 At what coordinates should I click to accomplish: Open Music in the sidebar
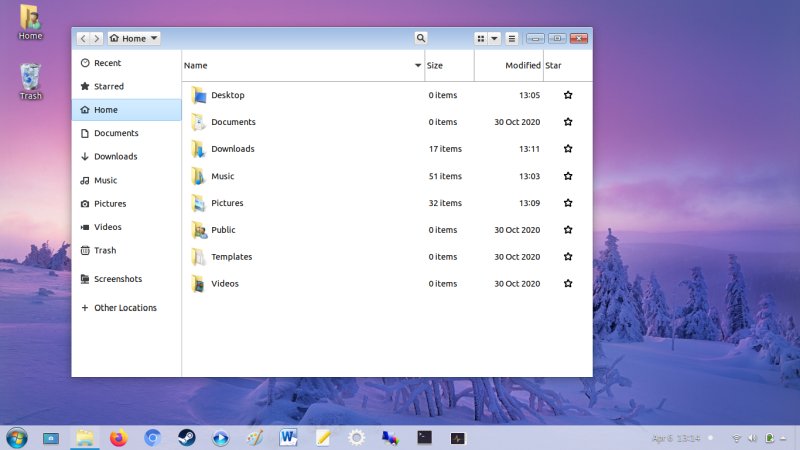pos(127,180)
